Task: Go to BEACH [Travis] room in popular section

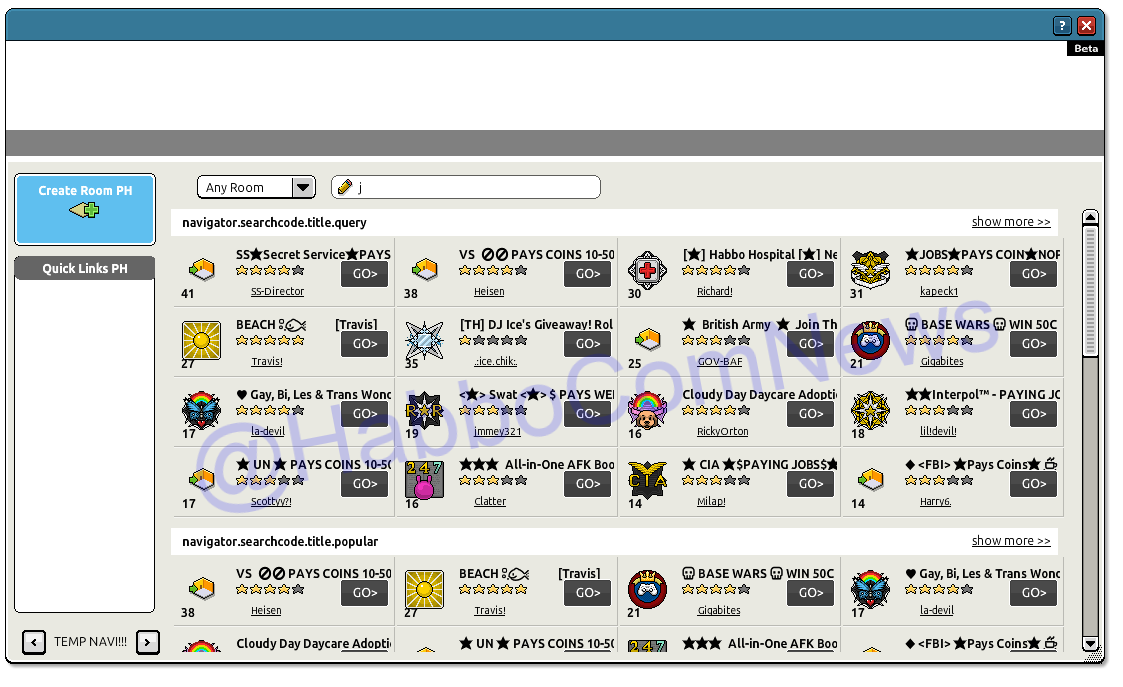Action: tap(587, 592)
